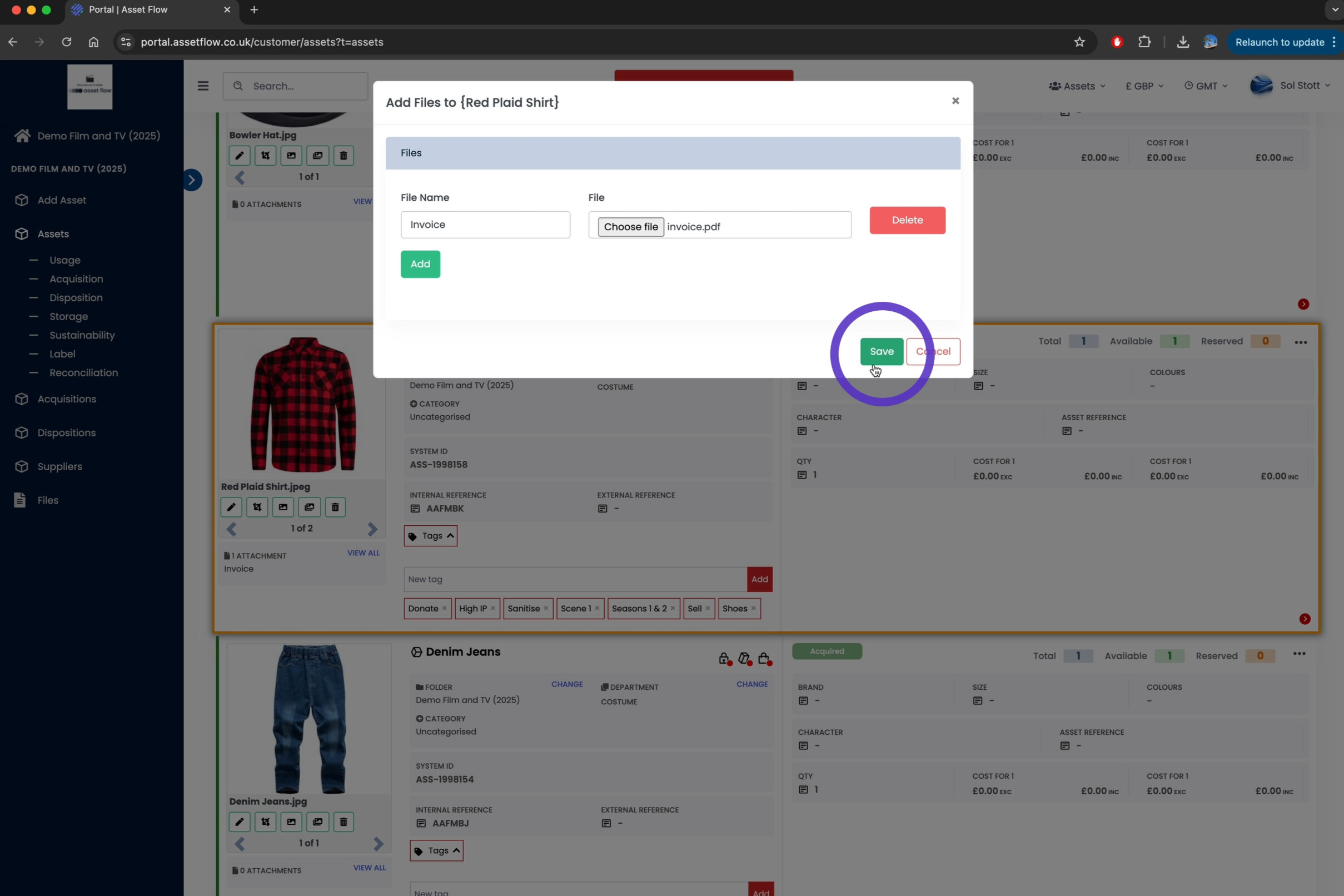Open the Assets dropdown in the top bar
Screen dimensions: 1344x896
(x=1077, y=86)
